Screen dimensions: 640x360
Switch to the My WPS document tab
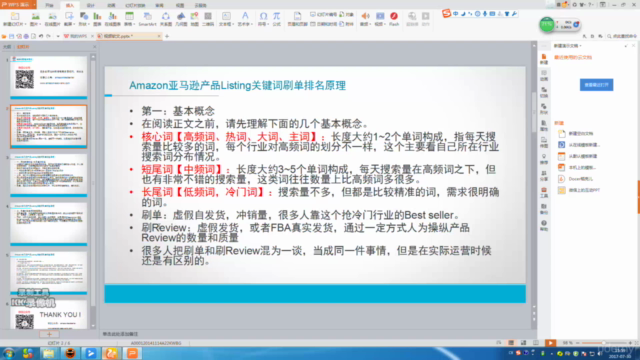click(78, 36)
